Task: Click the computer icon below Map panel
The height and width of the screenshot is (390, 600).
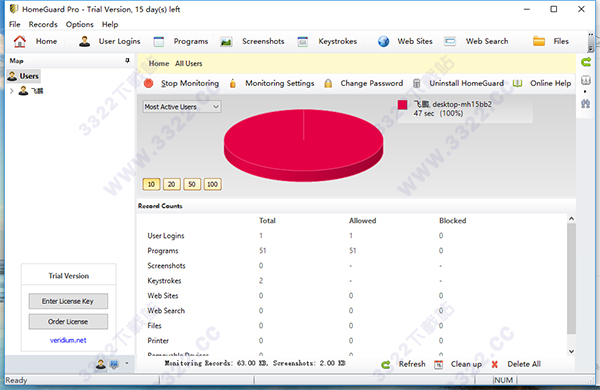Action: pyautogui.click(x=114, y=364)
